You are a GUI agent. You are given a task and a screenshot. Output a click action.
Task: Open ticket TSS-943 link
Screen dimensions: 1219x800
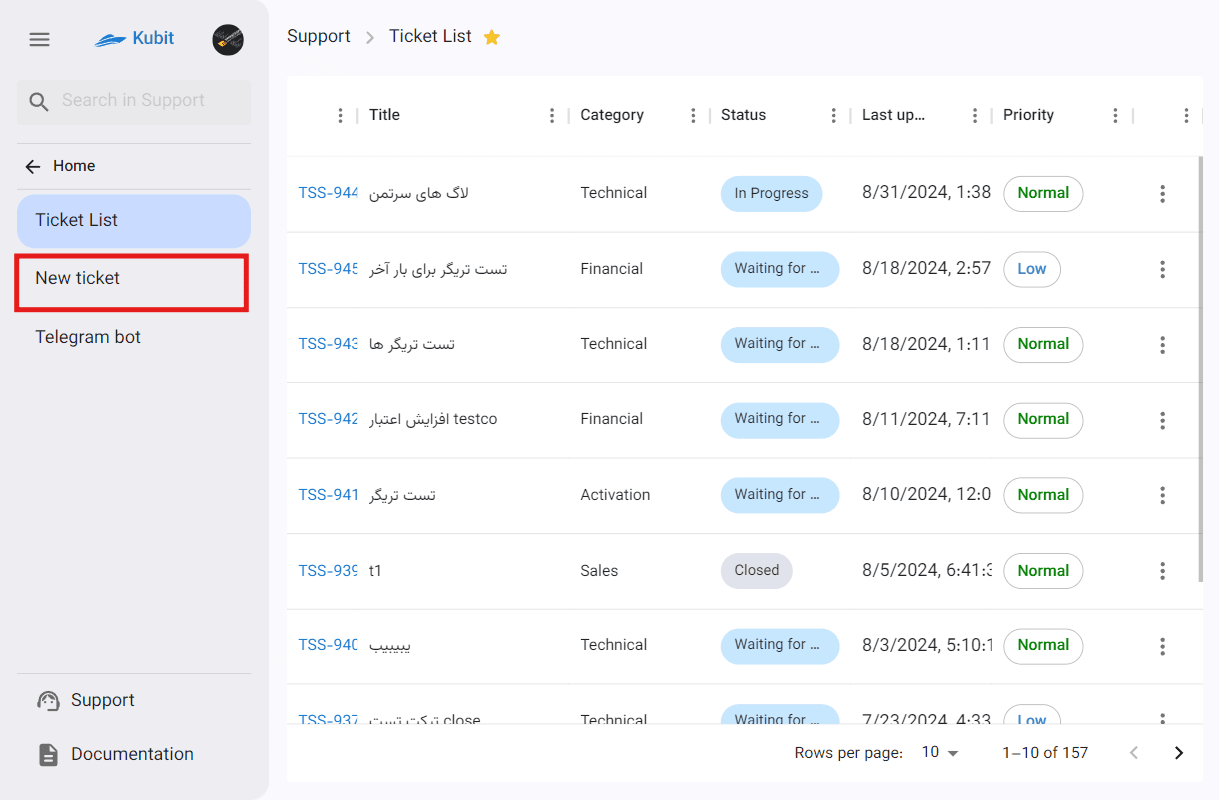tap(329, 345)
